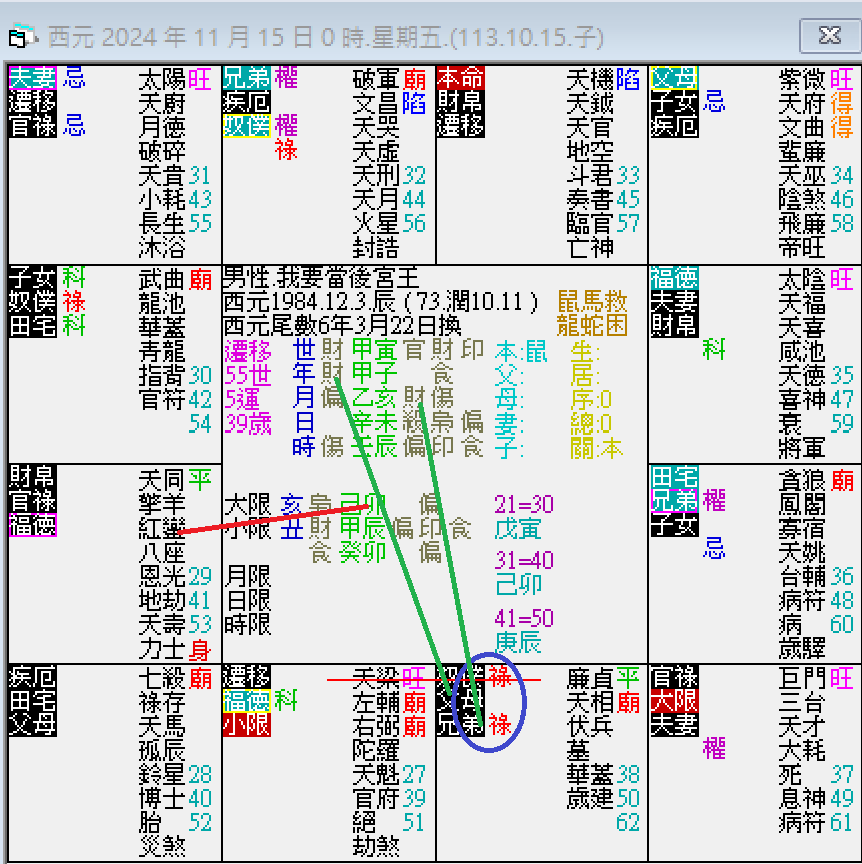Click the application icon in the title bar
The width and height of the screenshot is (862, 864).
click(x=20, y=34)
